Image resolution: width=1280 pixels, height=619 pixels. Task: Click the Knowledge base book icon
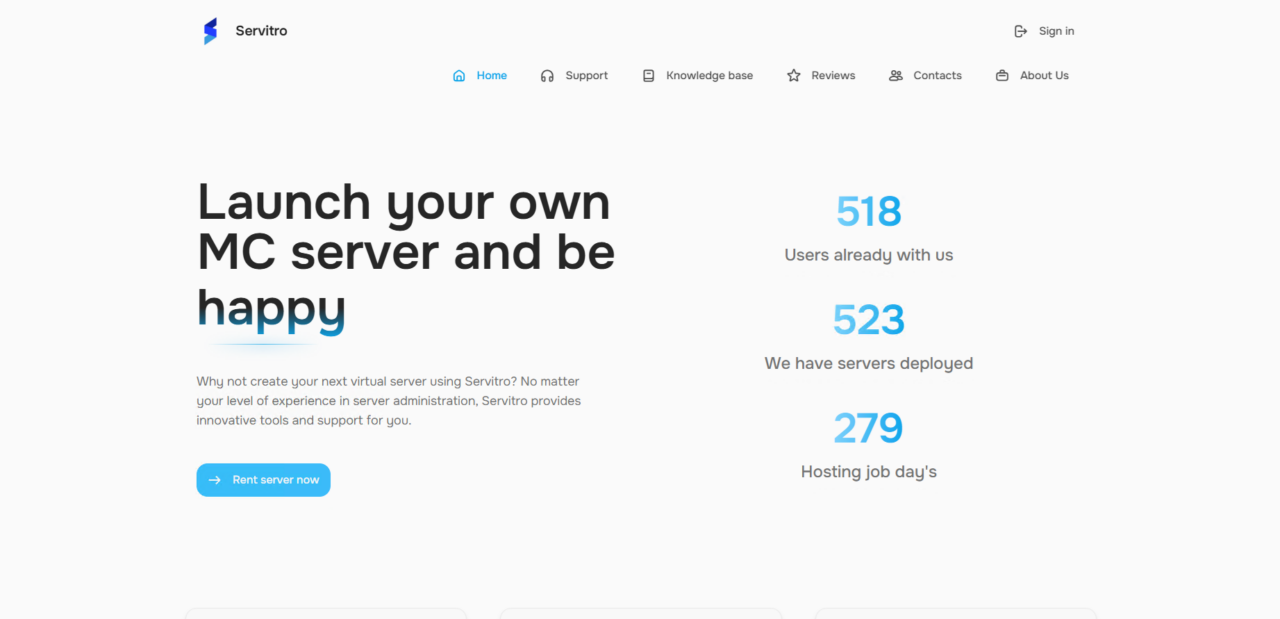pyautogui.click(x=648, y=76)
